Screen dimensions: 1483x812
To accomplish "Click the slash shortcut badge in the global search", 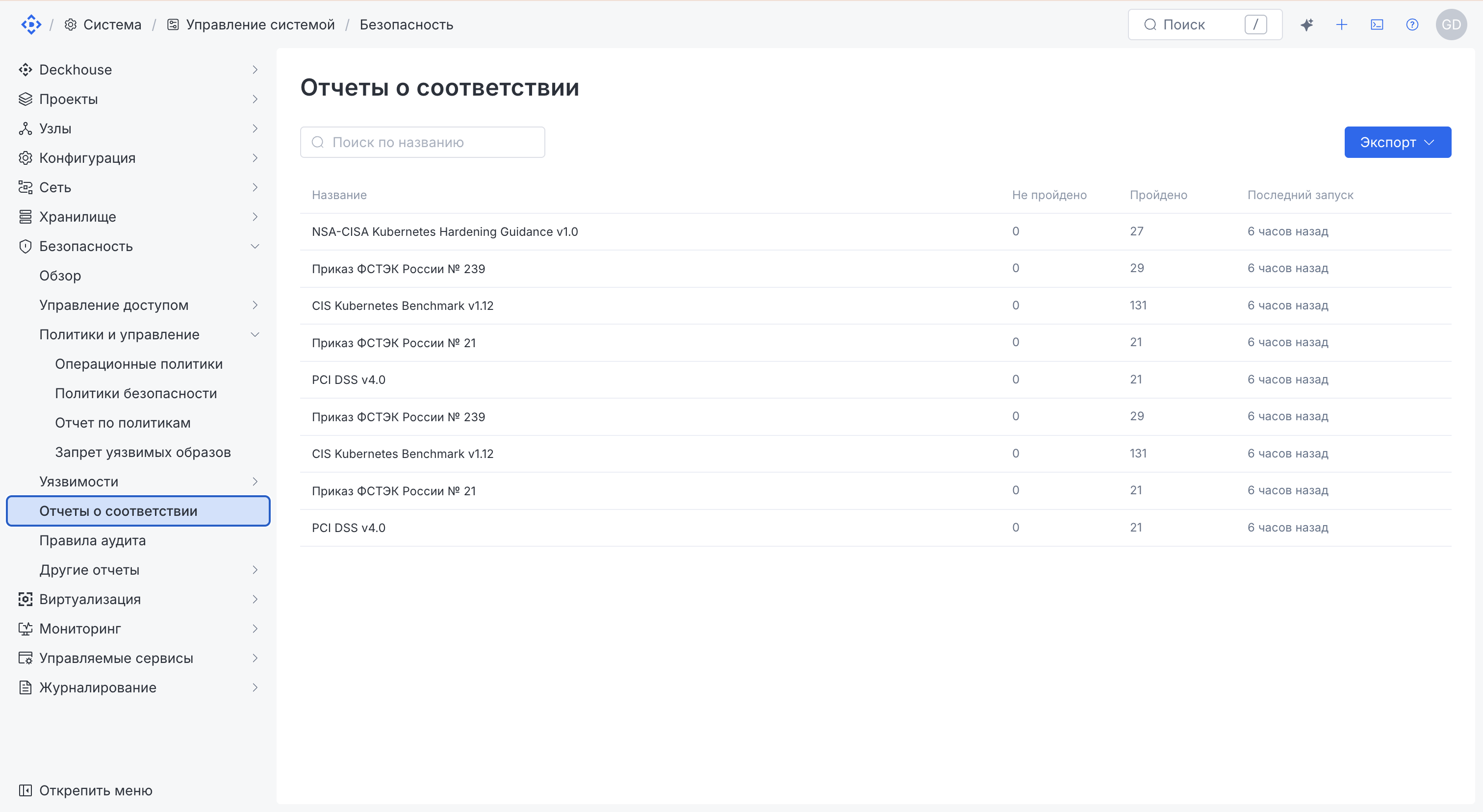I will click(x=1255, y=25).
